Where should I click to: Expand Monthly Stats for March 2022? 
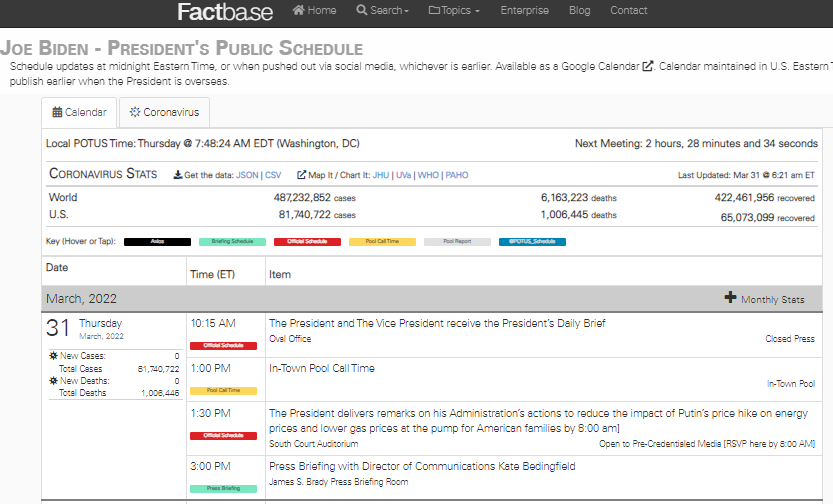tap(764, 299)
